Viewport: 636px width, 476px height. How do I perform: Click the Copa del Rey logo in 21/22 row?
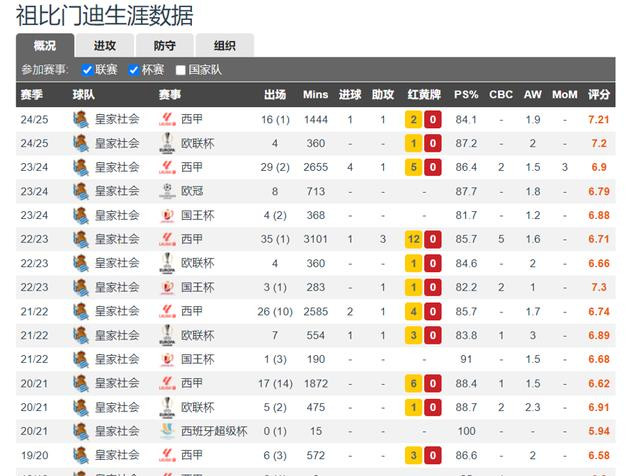click(167, 359)
